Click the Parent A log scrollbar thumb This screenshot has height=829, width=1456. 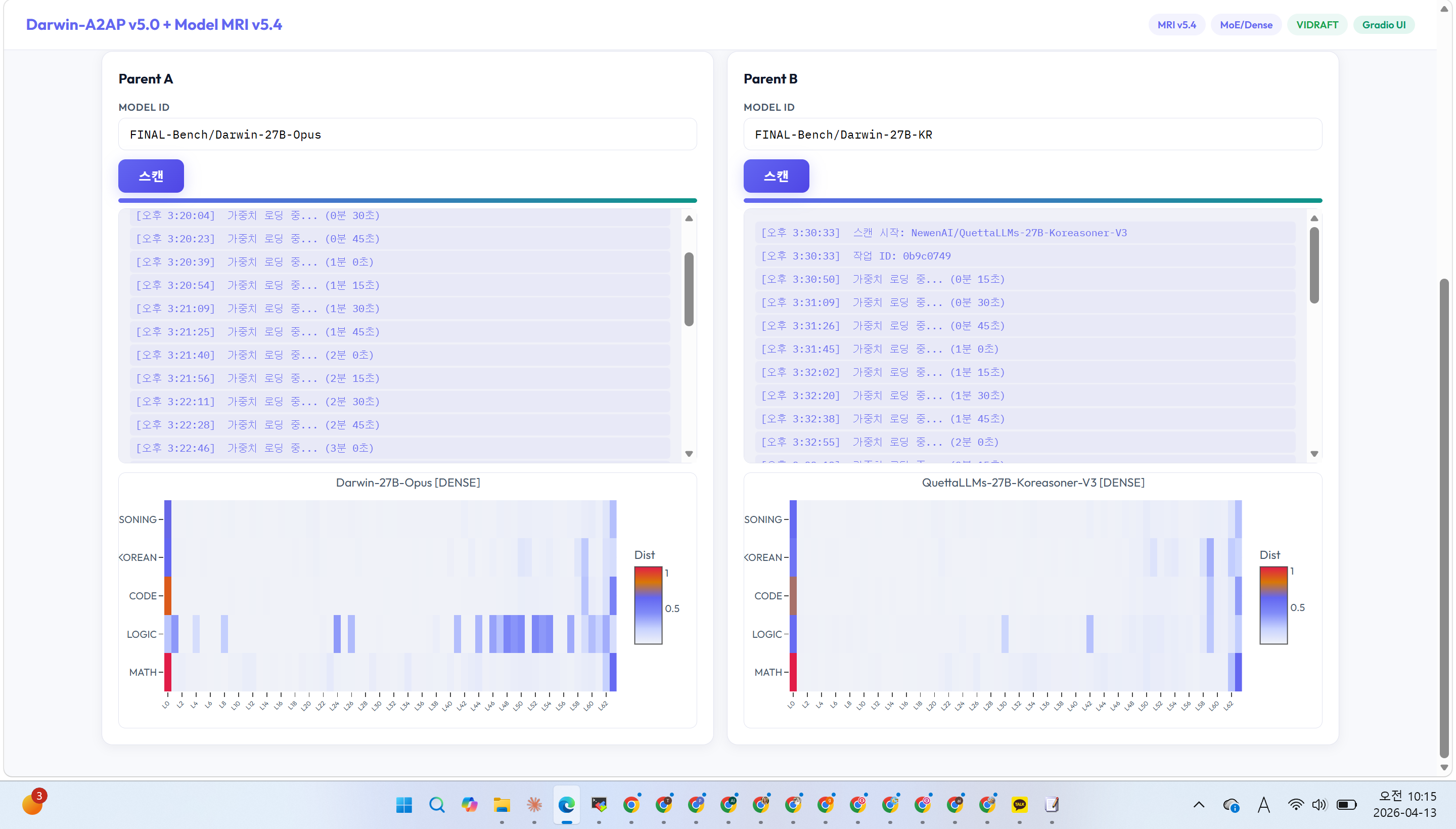click(x=689, y=289)
